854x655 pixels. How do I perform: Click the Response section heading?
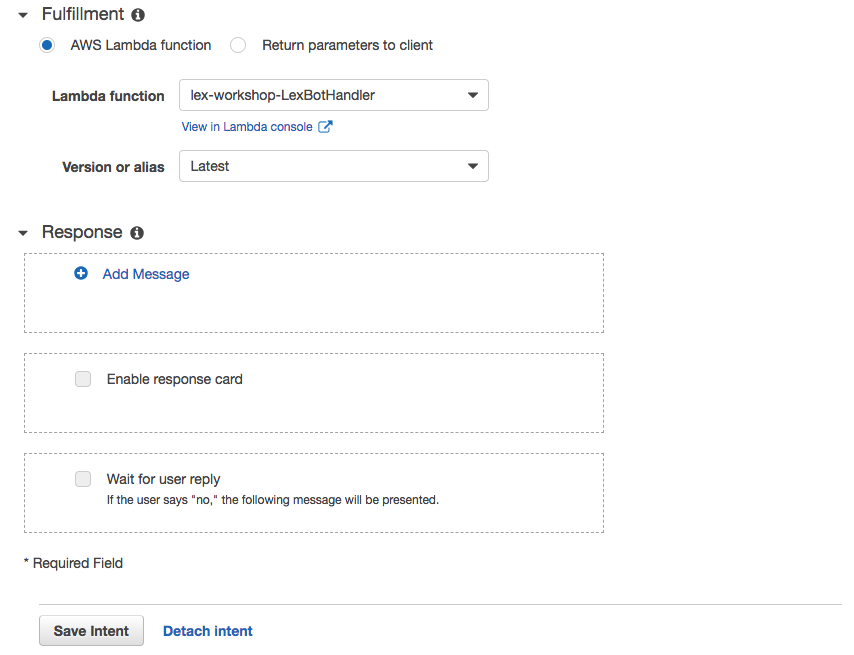(x=82, y=232)
